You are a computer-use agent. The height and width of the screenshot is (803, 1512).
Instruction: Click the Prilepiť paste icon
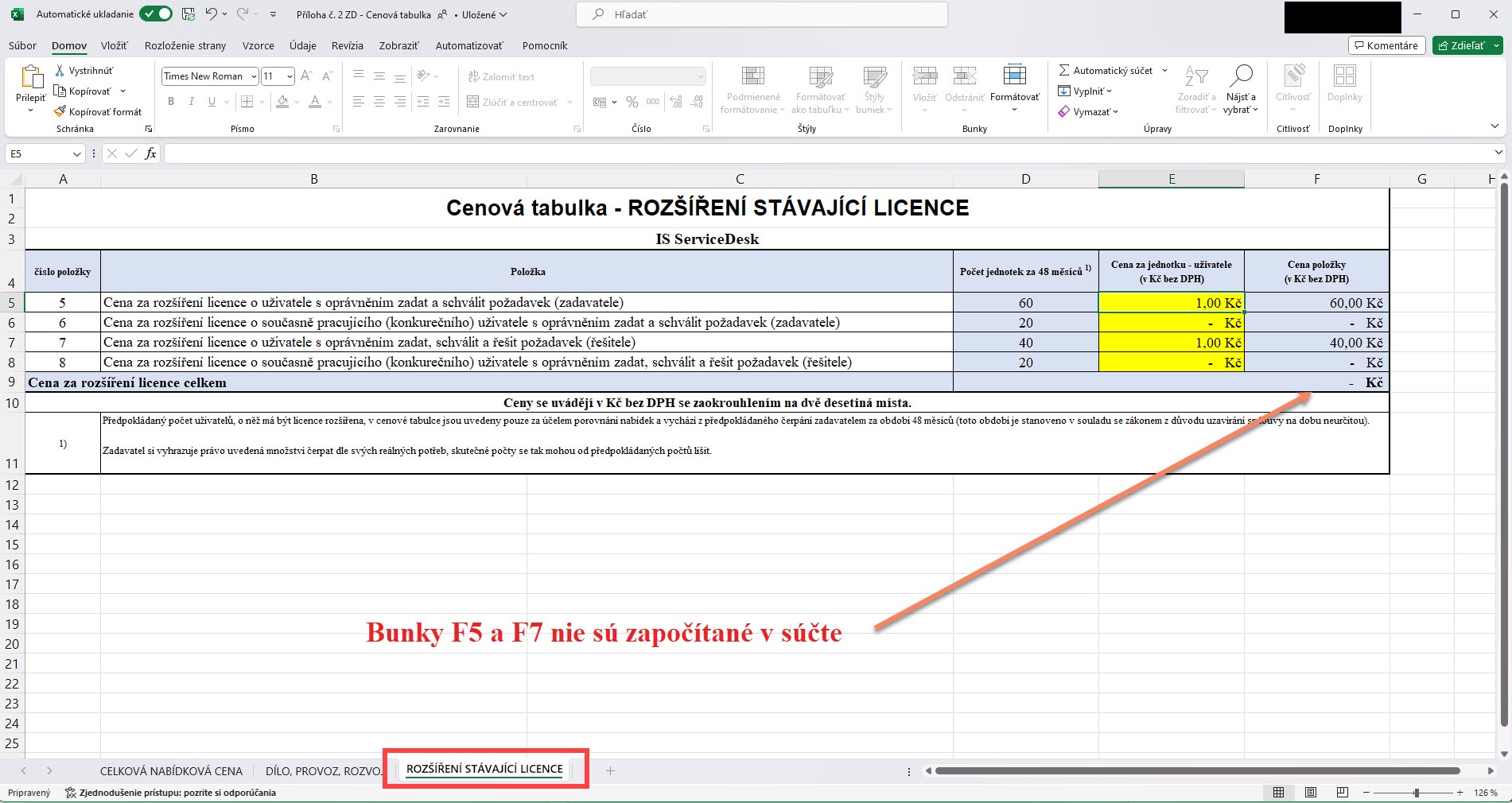(31, 78)
